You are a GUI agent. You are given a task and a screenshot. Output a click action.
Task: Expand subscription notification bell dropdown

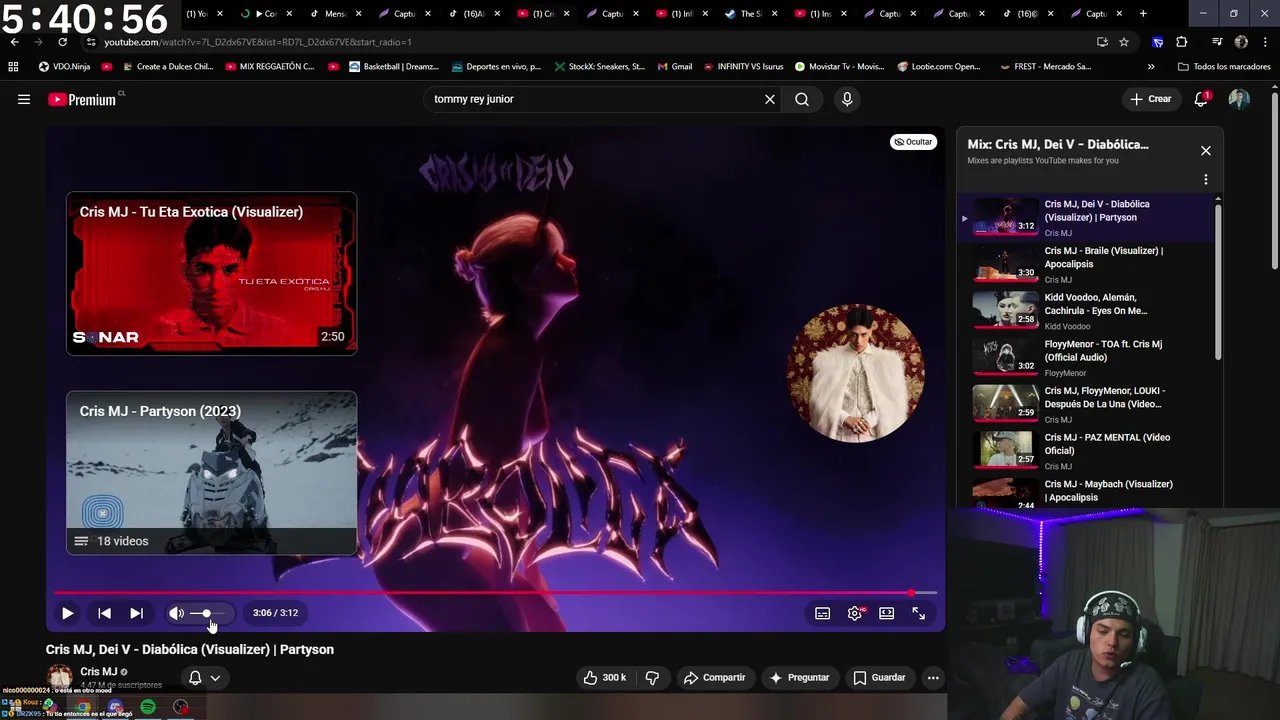204,677
